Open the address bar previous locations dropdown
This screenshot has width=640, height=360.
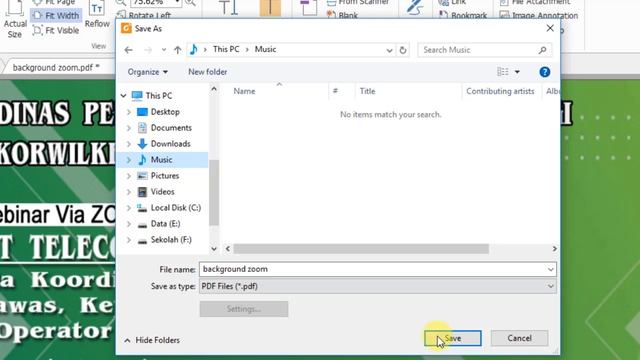[389, 50]
